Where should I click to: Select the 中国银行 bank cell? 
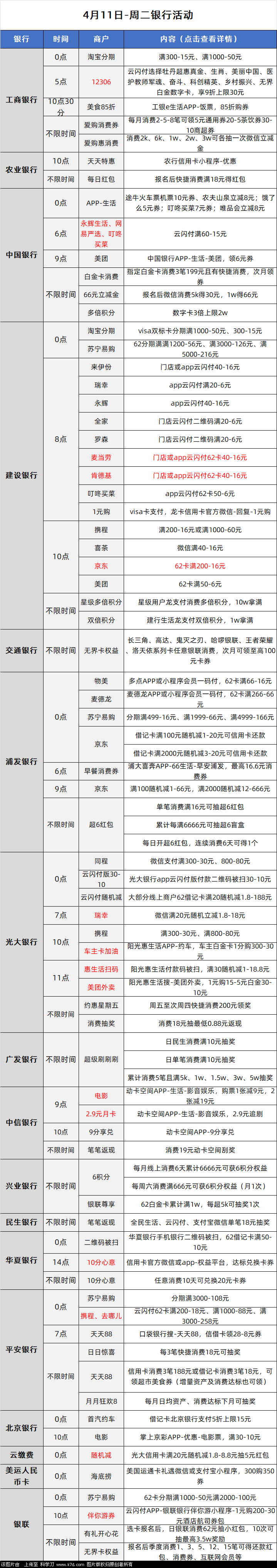pos(21,255)
